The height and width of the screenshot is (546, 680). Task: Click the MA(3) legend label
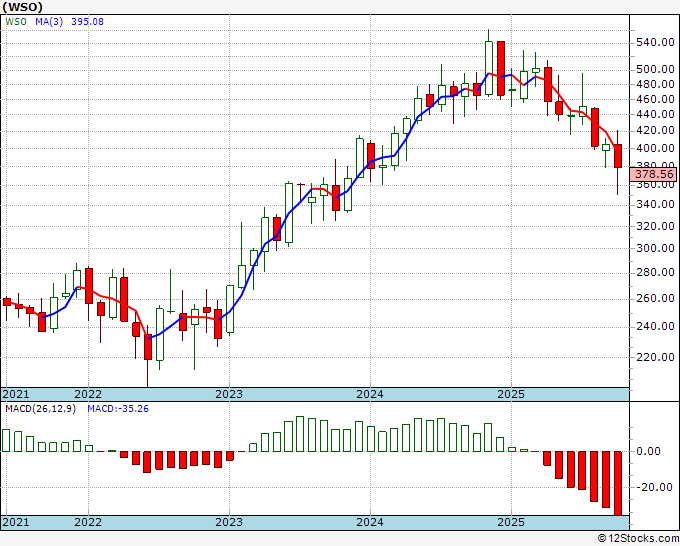[49, 22]
